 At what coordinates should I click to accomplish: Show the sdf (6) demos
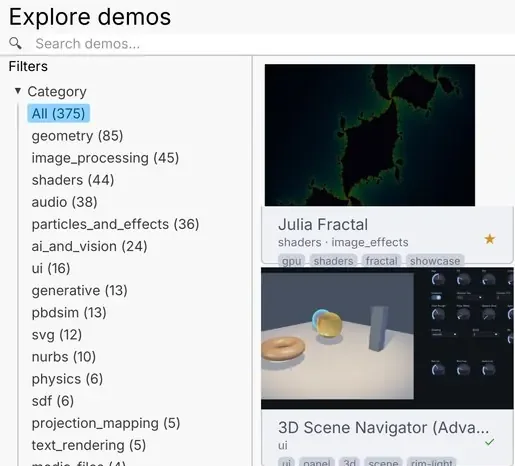coord(53,401)
